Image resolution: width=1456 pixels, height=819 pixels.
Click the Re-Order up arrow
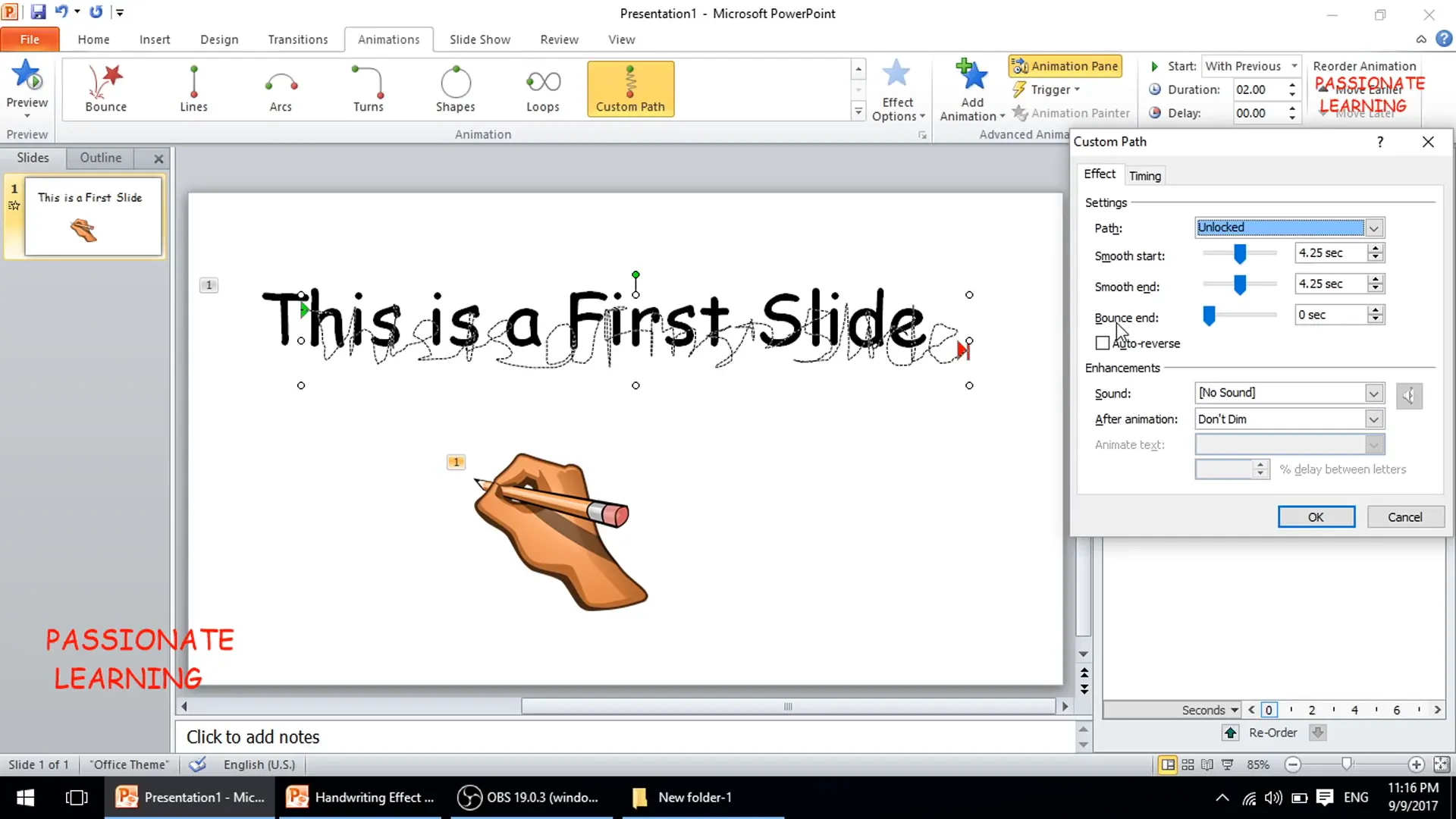[1231, 733]
